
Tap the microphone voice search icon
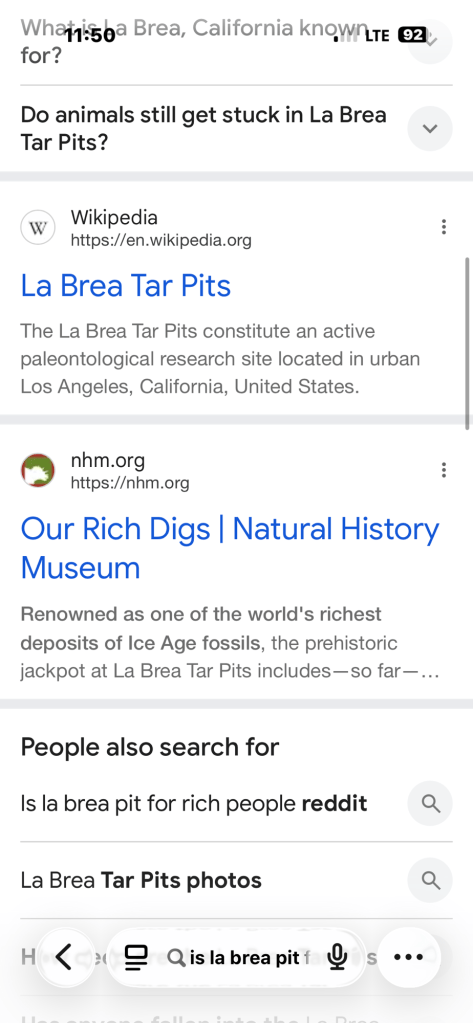point(337,957)
